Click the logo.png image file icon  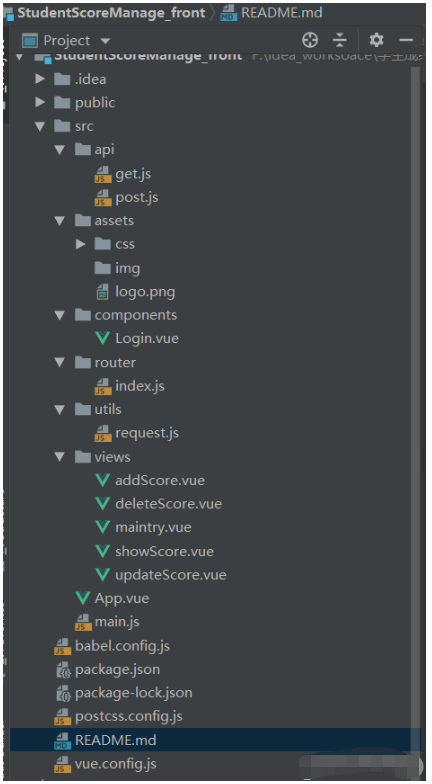coord(102,292)
